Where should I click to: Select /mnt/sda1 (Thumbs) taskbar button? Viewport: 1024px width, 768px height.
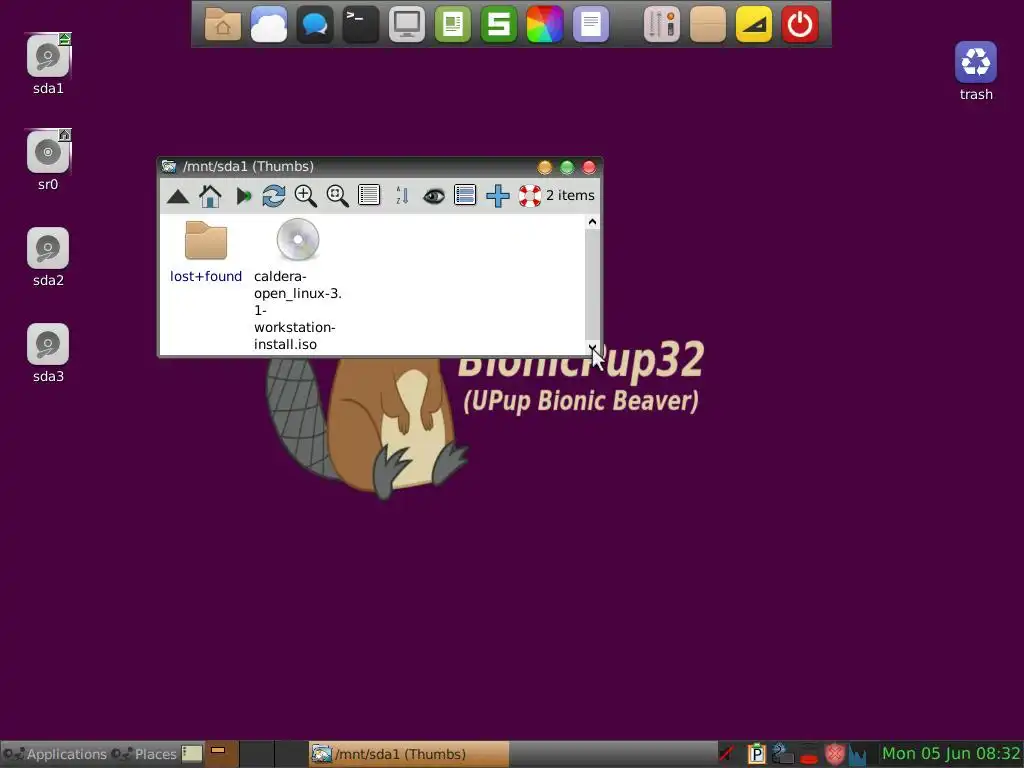click(x=409, y=754)
